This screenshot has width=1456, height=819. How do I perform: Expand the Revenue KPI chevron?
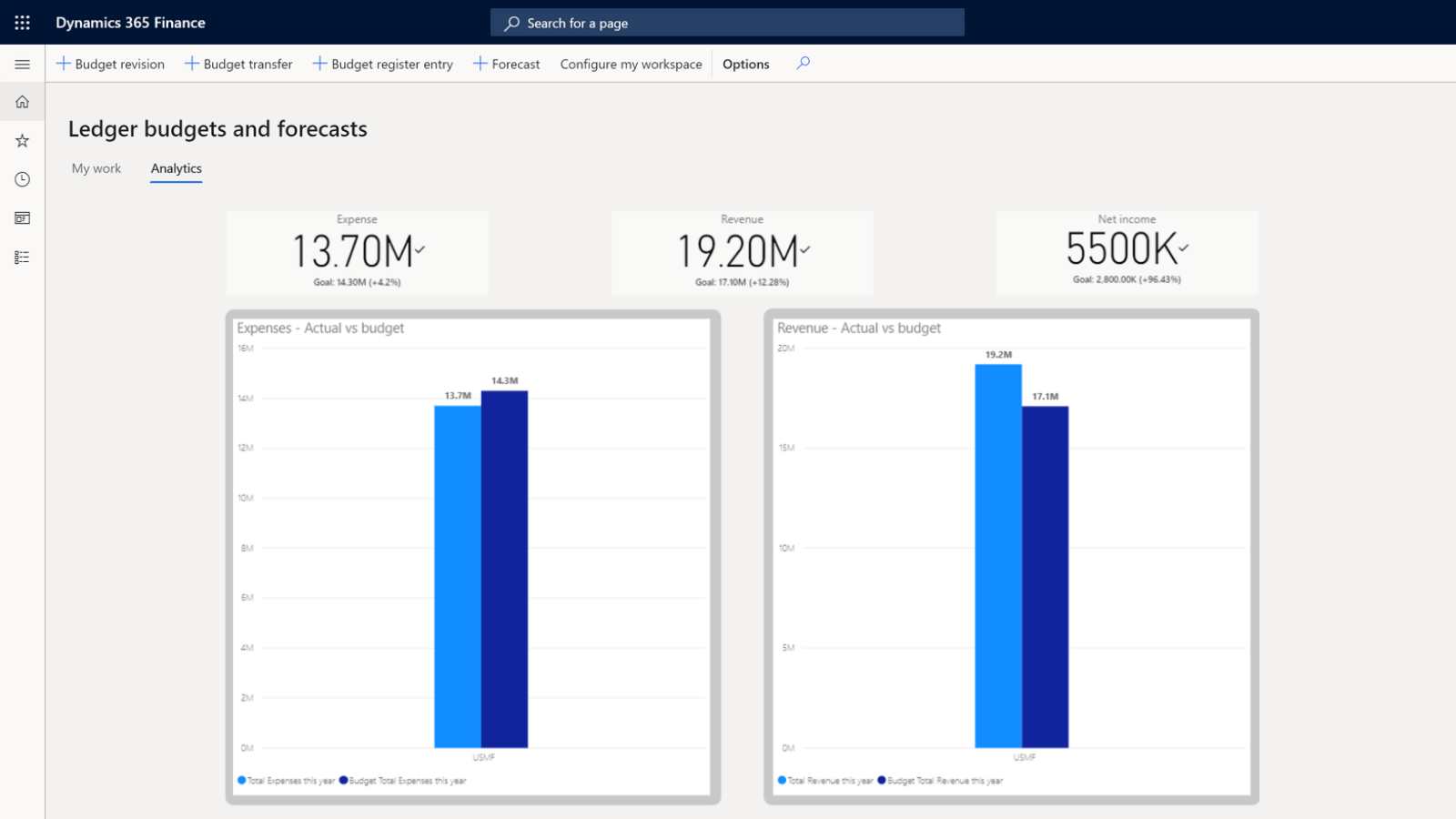tap(805, 248)
